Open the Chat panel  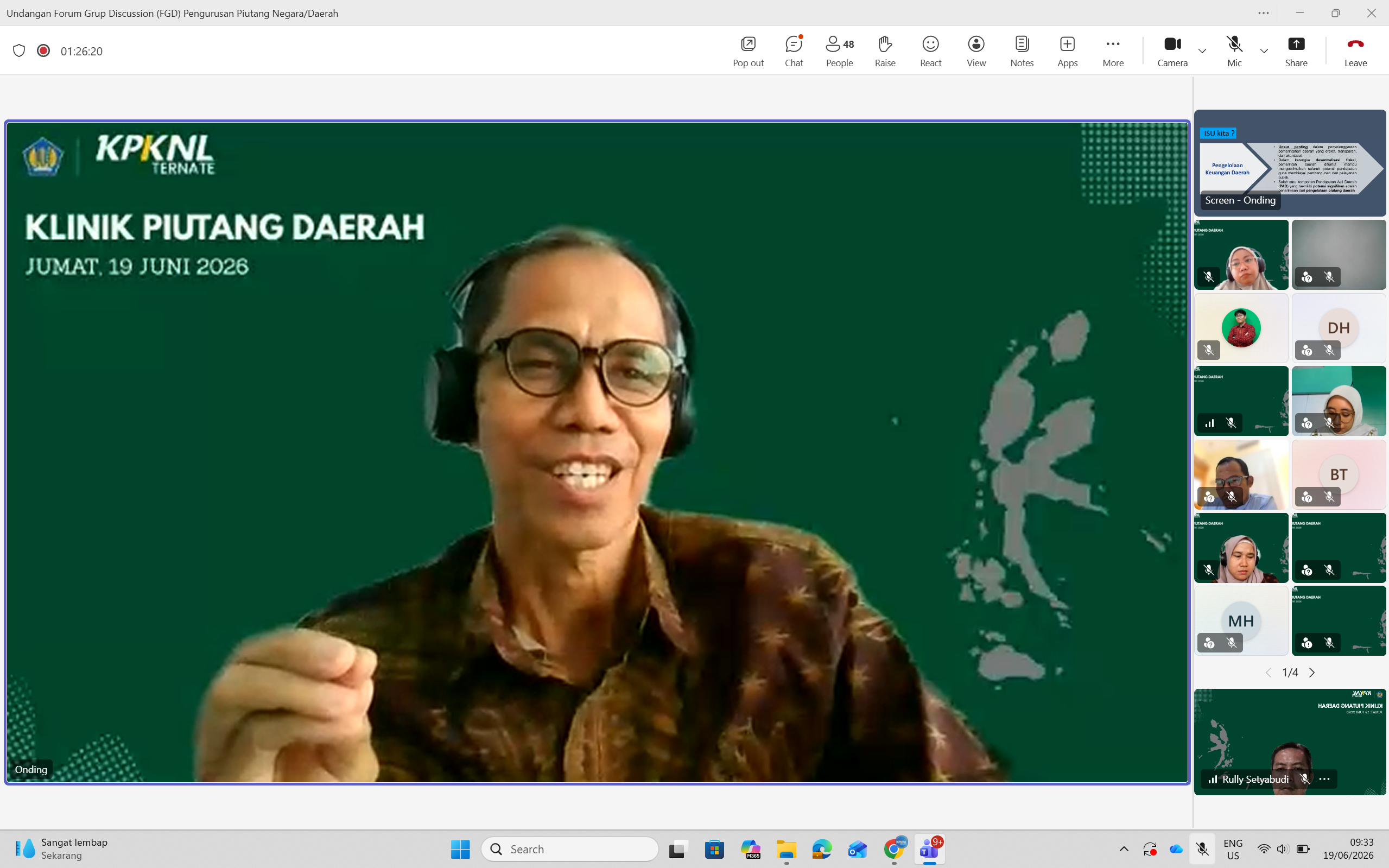pyautogui.click(x=794, y=51)
